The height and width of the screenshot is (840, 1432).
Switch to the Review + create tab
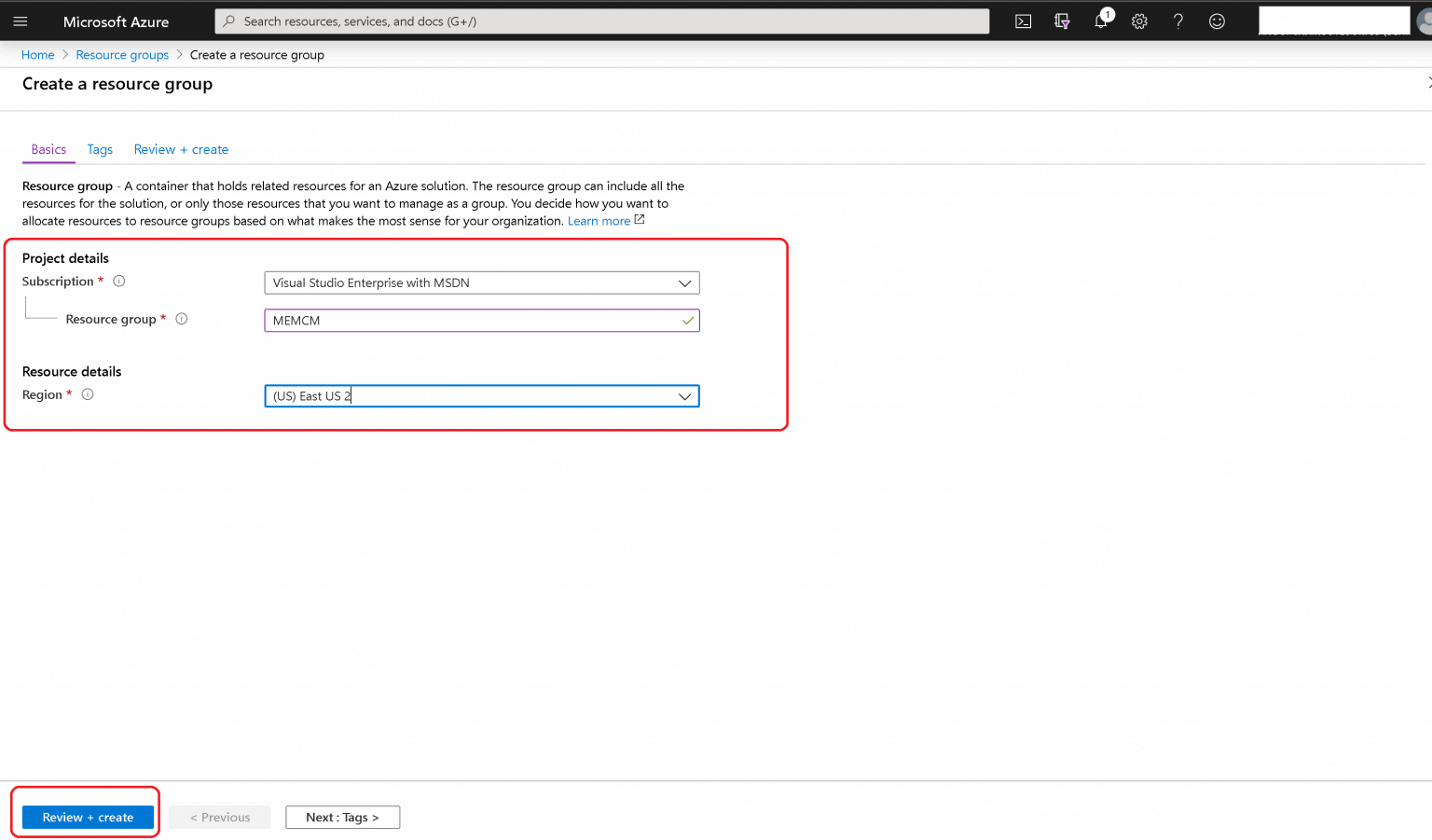(x=181, y=149)
